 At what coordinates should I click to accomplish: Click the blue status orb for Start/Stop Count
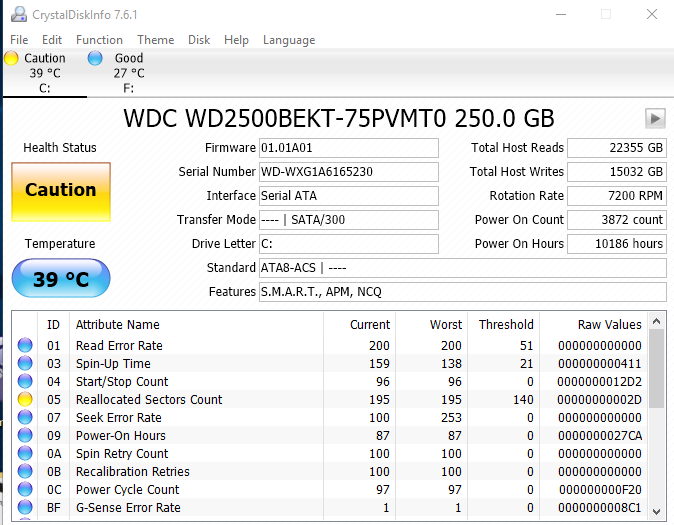click(x=25, y=381)
